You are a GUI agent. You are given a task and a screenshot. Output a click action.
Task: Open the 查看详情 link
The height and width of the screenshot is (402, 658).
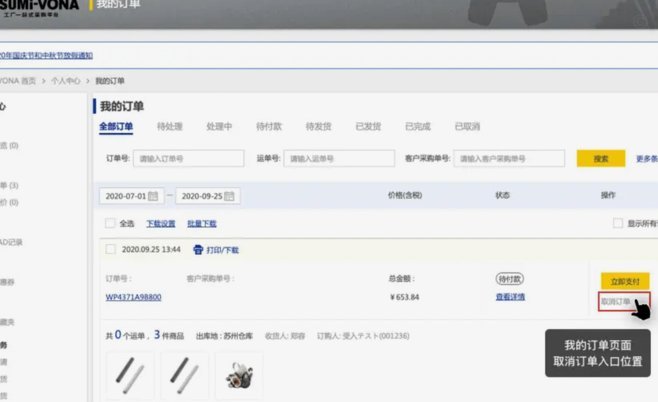click(510, 297)
